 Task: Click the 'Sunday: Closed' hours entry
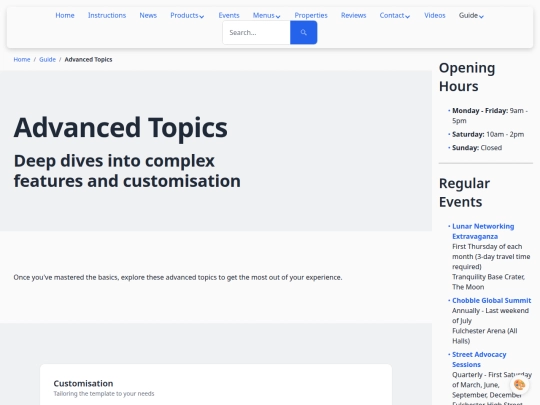[477, 148]
